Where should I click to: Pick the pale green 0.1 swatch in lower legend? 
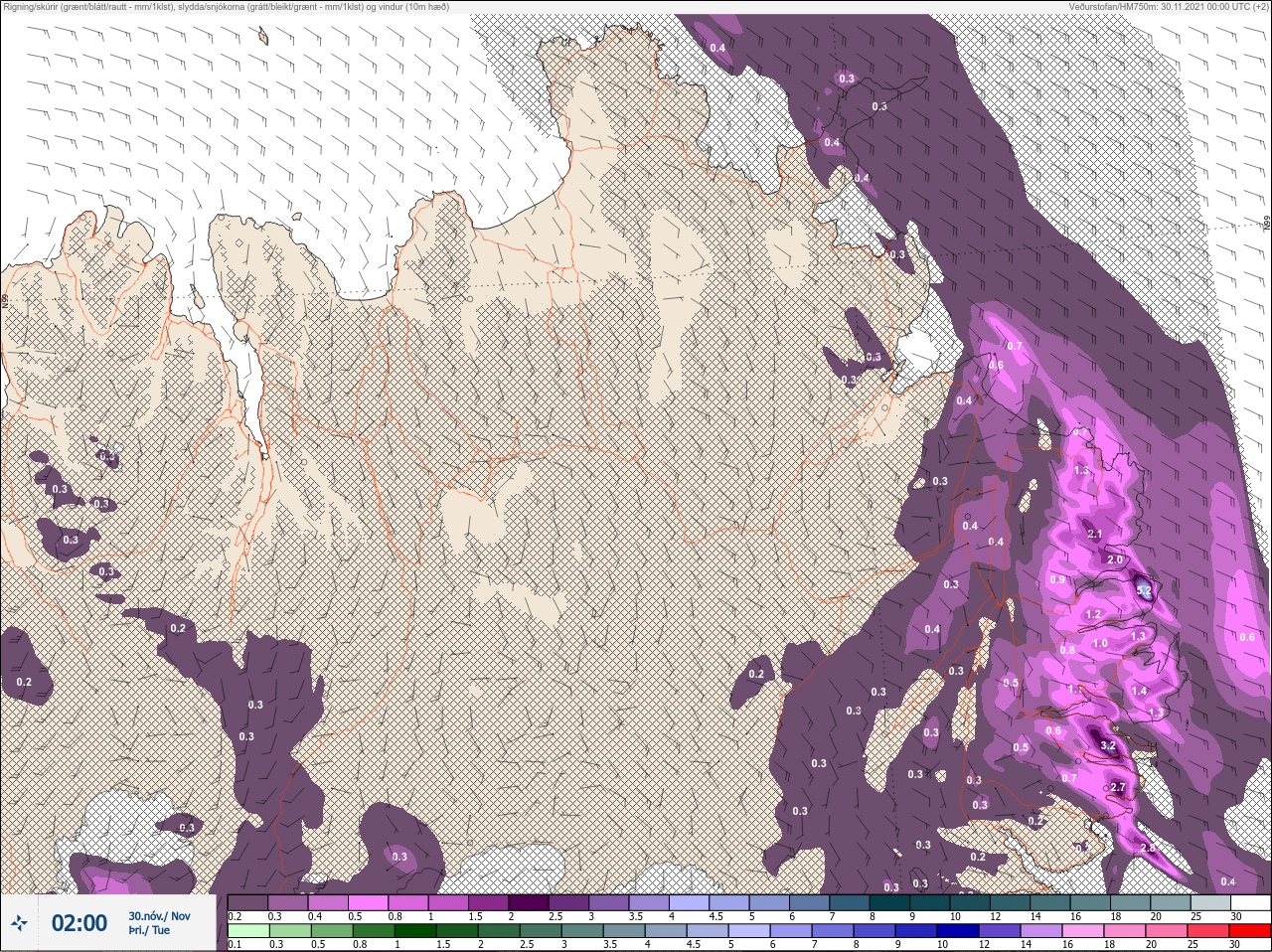(248, 931)
